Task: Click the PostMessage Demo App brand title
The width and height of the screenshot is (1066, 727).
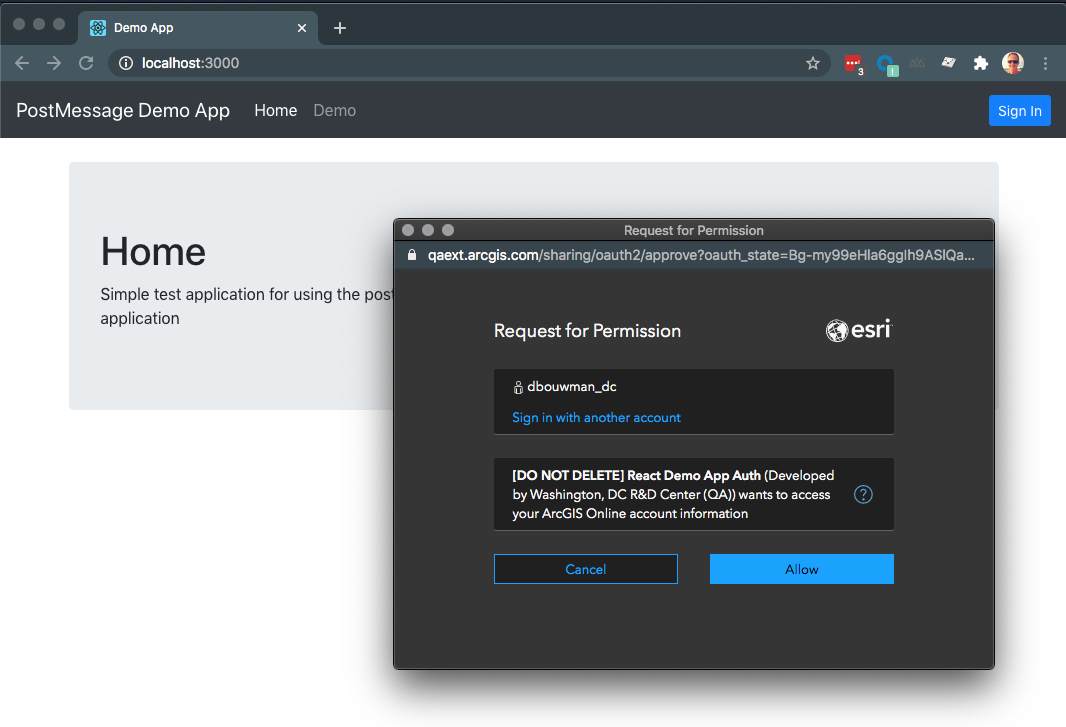Action: coord(123,110)
